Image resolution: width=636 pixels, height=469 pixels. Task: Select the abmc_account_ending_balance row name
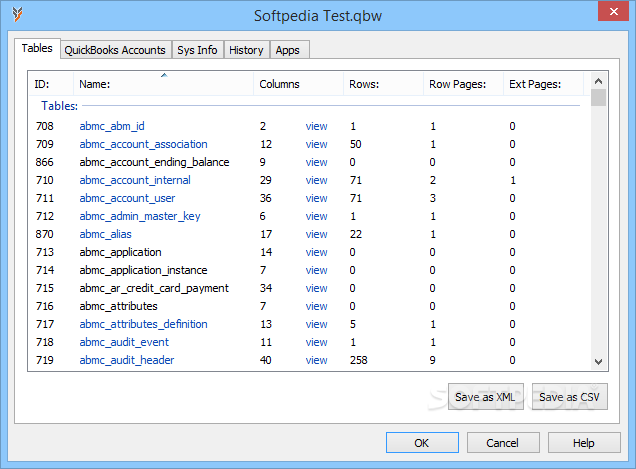click(154, 162)
